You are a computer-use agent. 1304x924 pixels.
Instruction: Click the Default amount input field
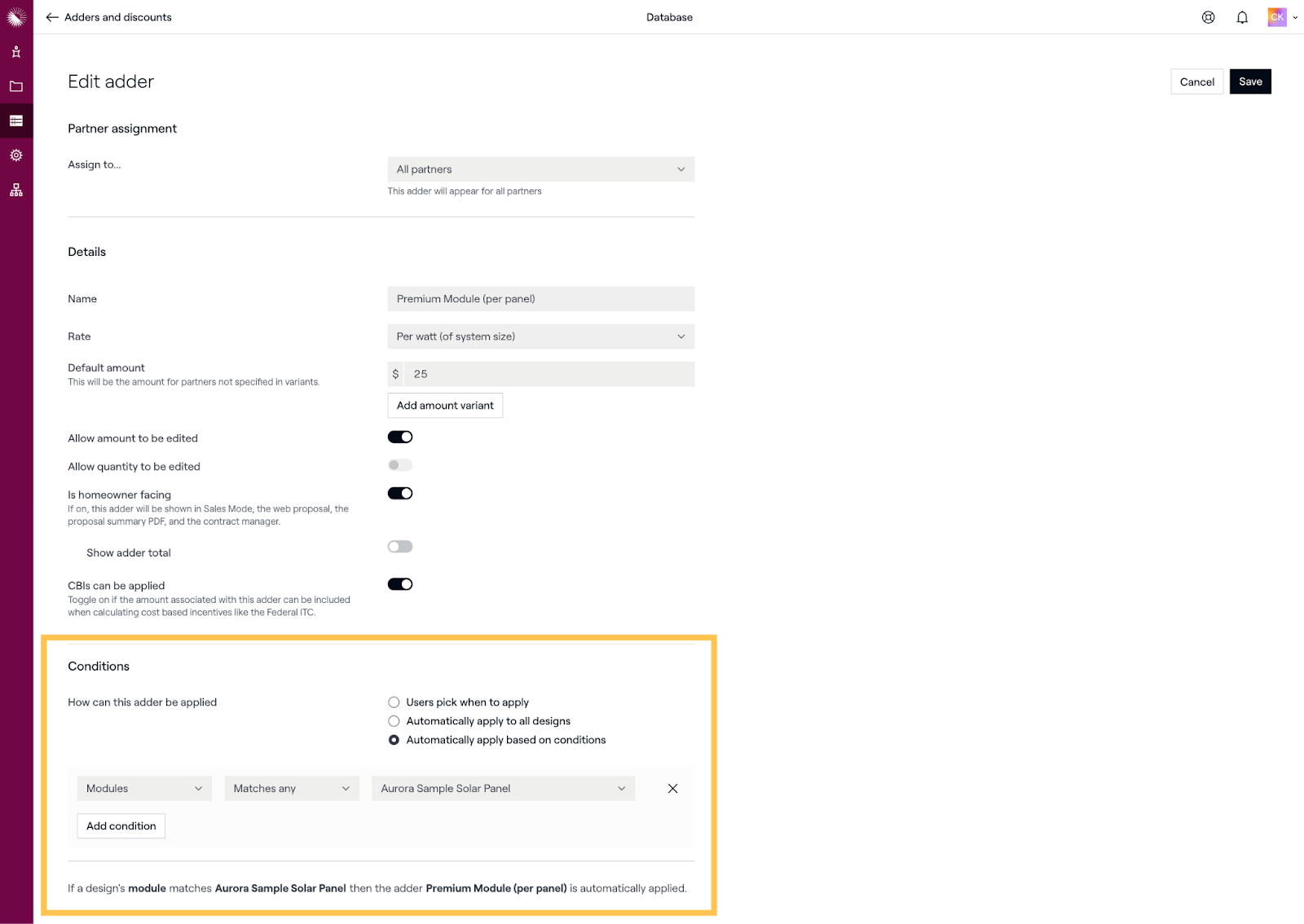click(548, 374)
